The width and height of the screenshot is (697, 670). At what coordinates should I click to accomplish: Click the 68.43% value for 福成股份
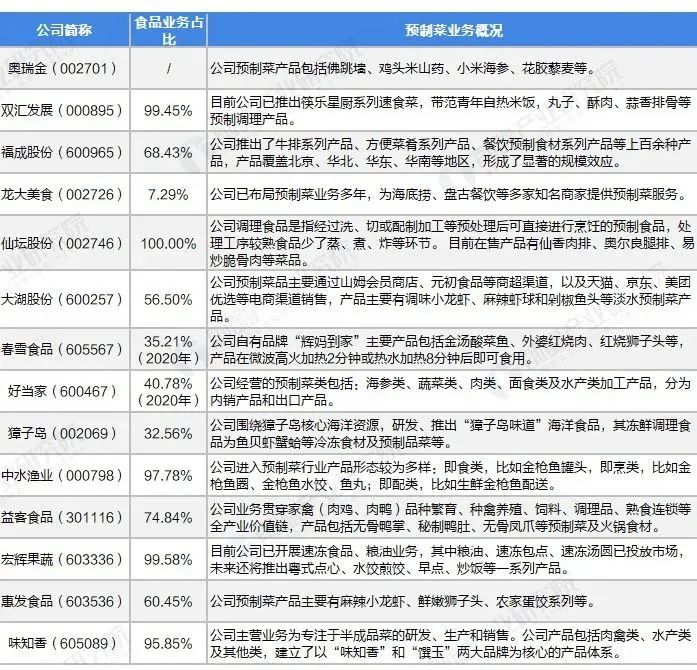168,152
